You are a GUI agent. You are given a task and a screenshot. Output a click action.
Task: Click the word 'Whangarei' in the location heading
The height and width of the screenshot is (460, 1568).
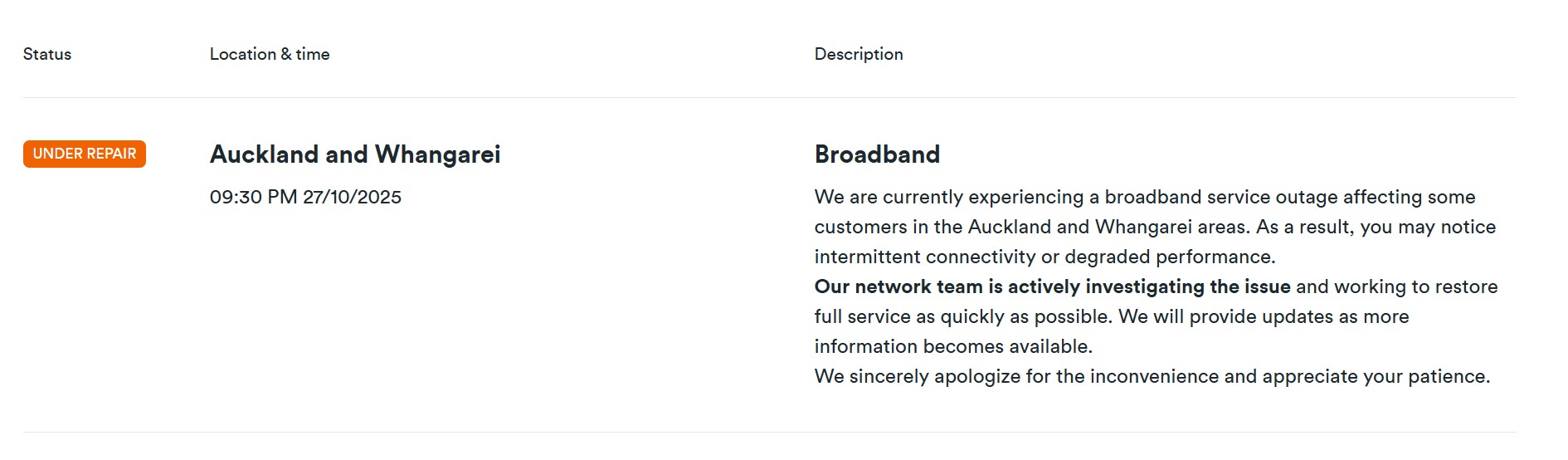(437, 154)
